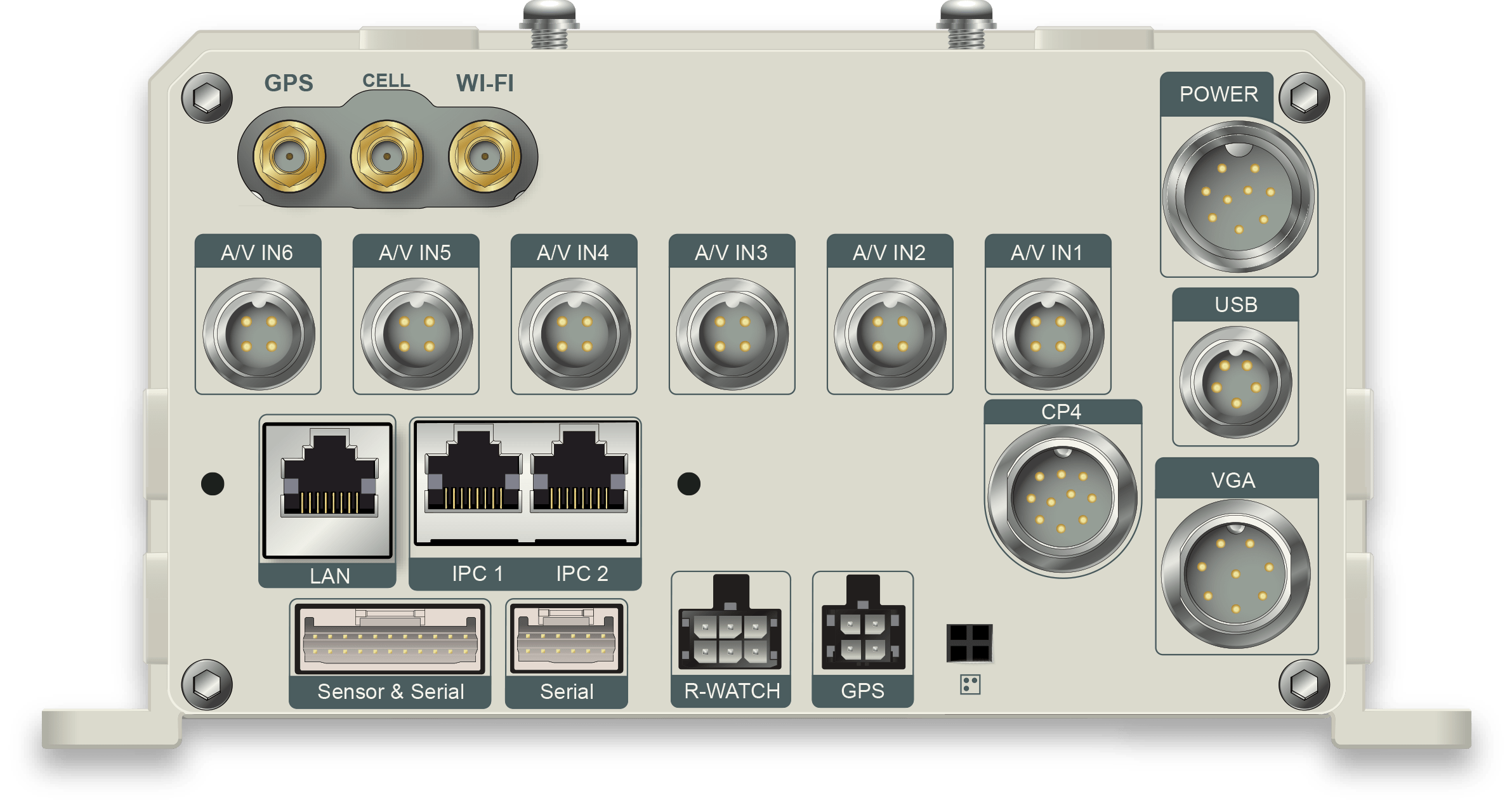This screenshot has height=808, width=1512.
Task: Click the hex screw left of GPS label
Action: coord(207,98)
